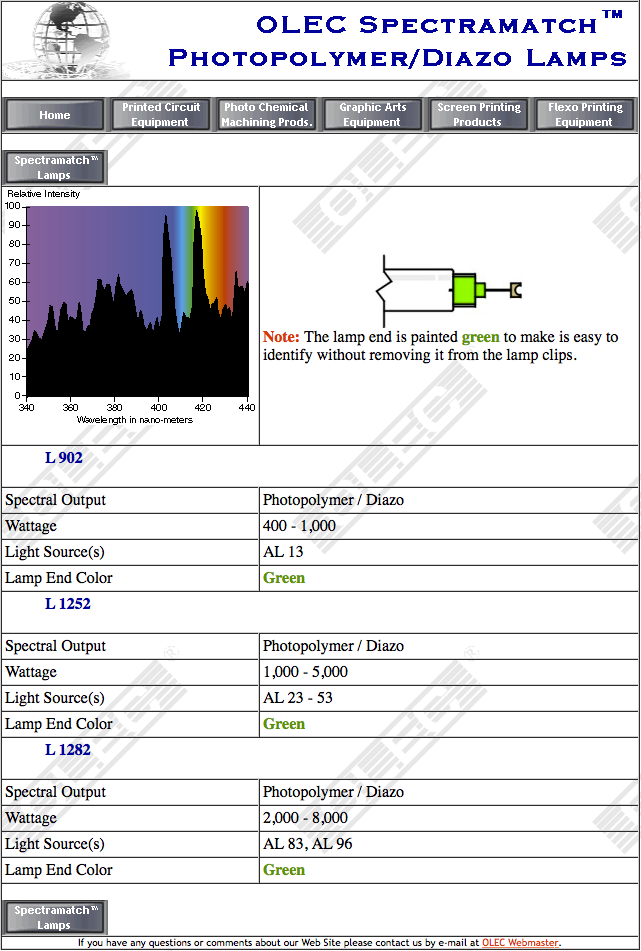Email the OLEC Webmaster link

coord(520,943)
